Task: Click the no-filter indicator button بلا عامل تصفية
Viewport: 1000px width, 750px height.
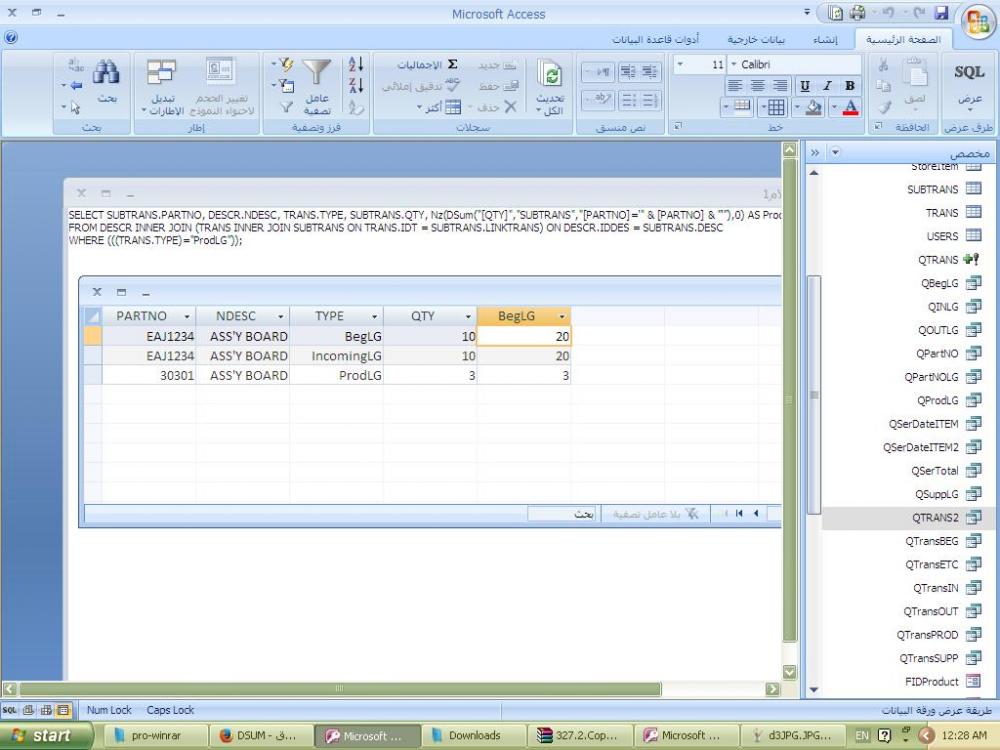Action: click(x=656, y=514)
